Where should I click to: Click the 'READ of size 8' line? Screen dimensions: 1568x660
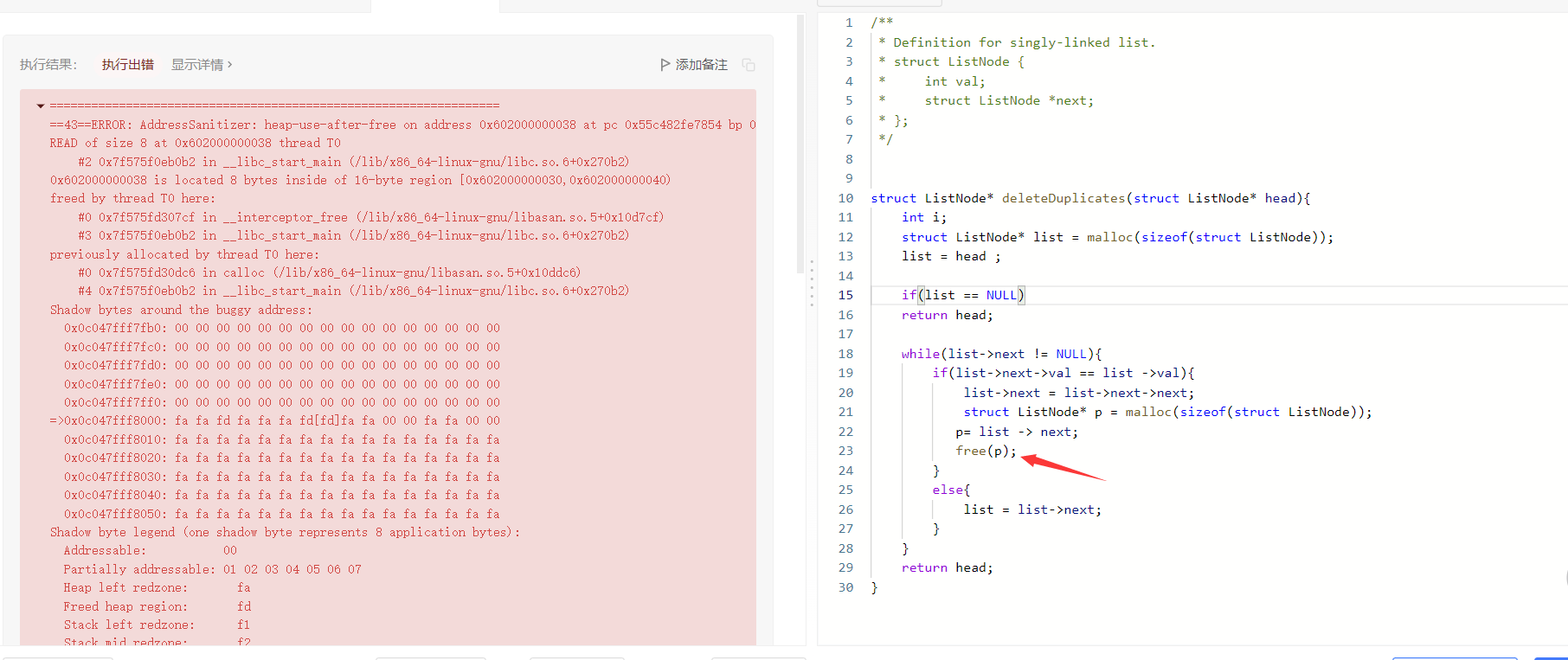coord(195,143)
